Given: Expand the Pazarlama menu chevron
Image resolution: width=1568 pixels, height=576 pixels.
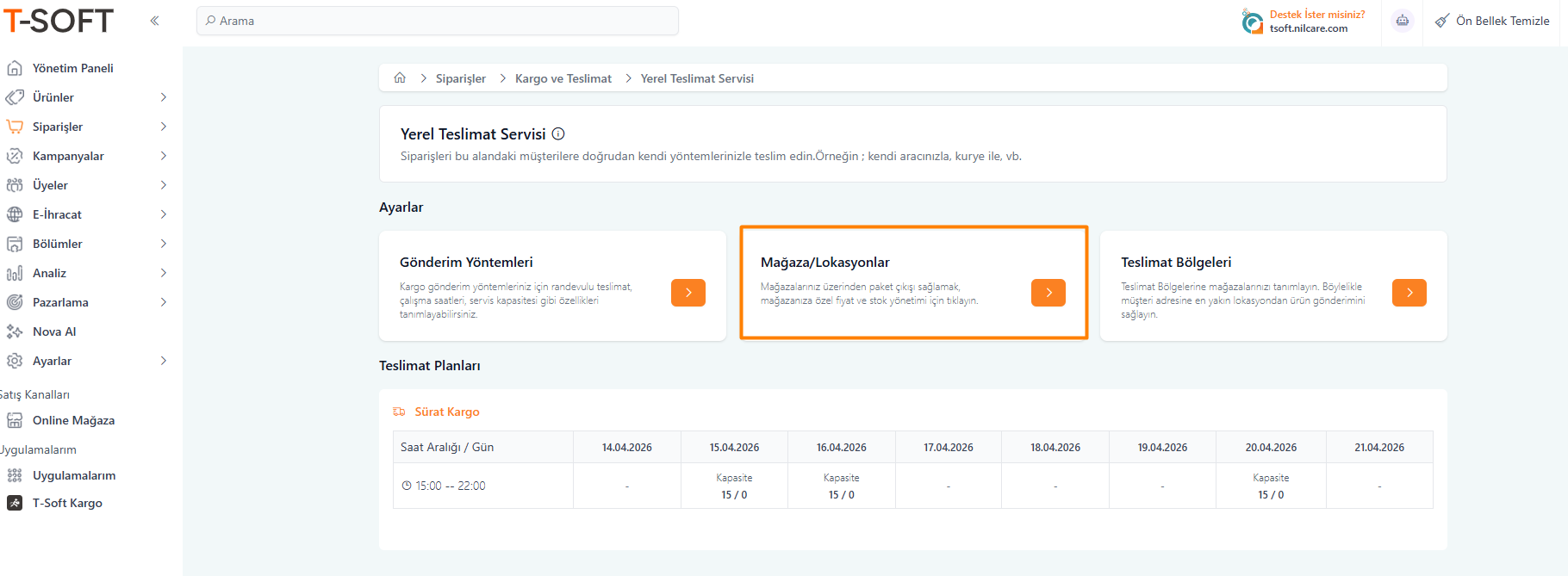Looking at the screenshot, I should (164, 302).
